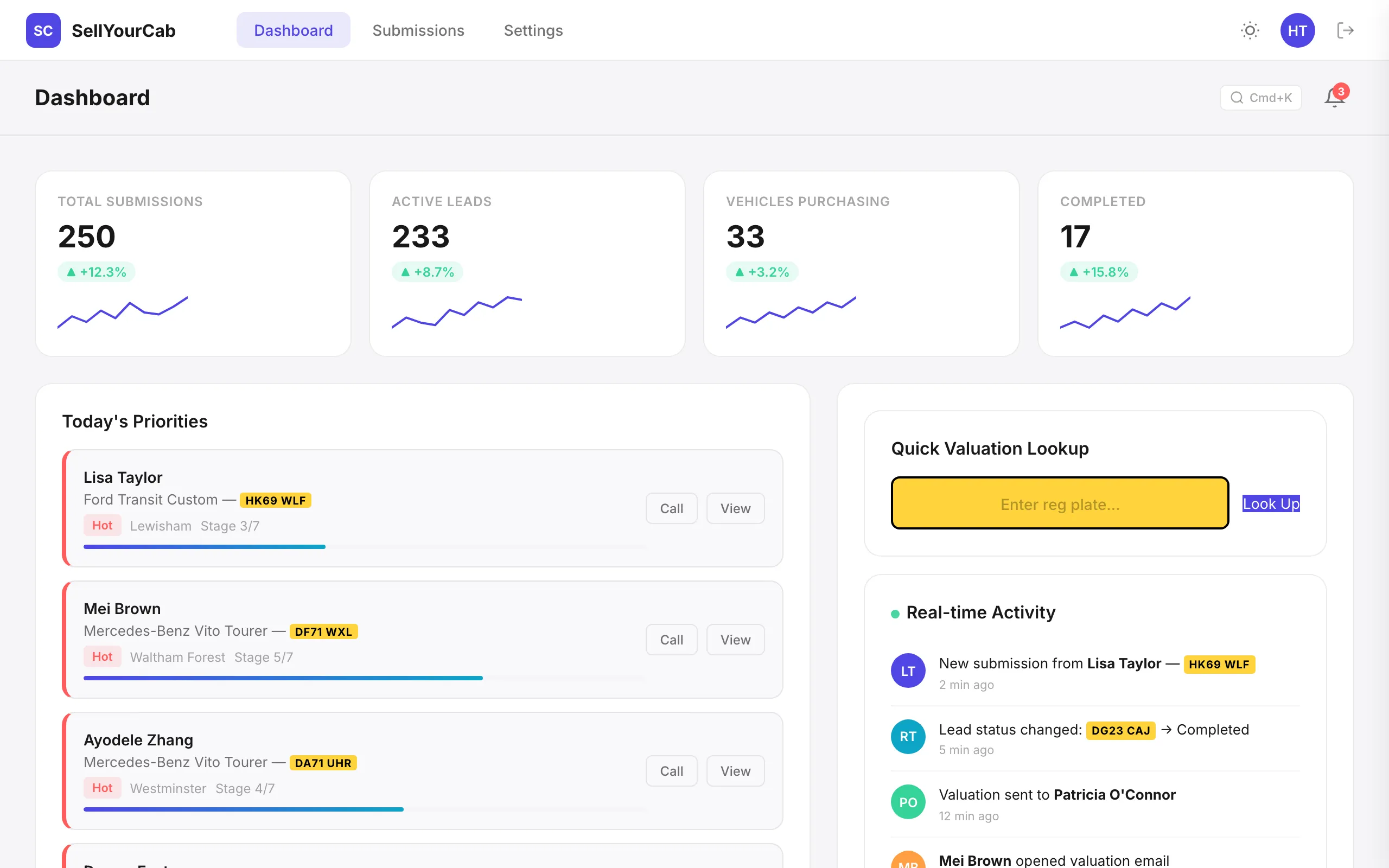Image resolution: width=1389 pixels, height=868 pixels.
Task: Call Lisa Taylor
Action: pyautogui.click(x=671, y=508)
